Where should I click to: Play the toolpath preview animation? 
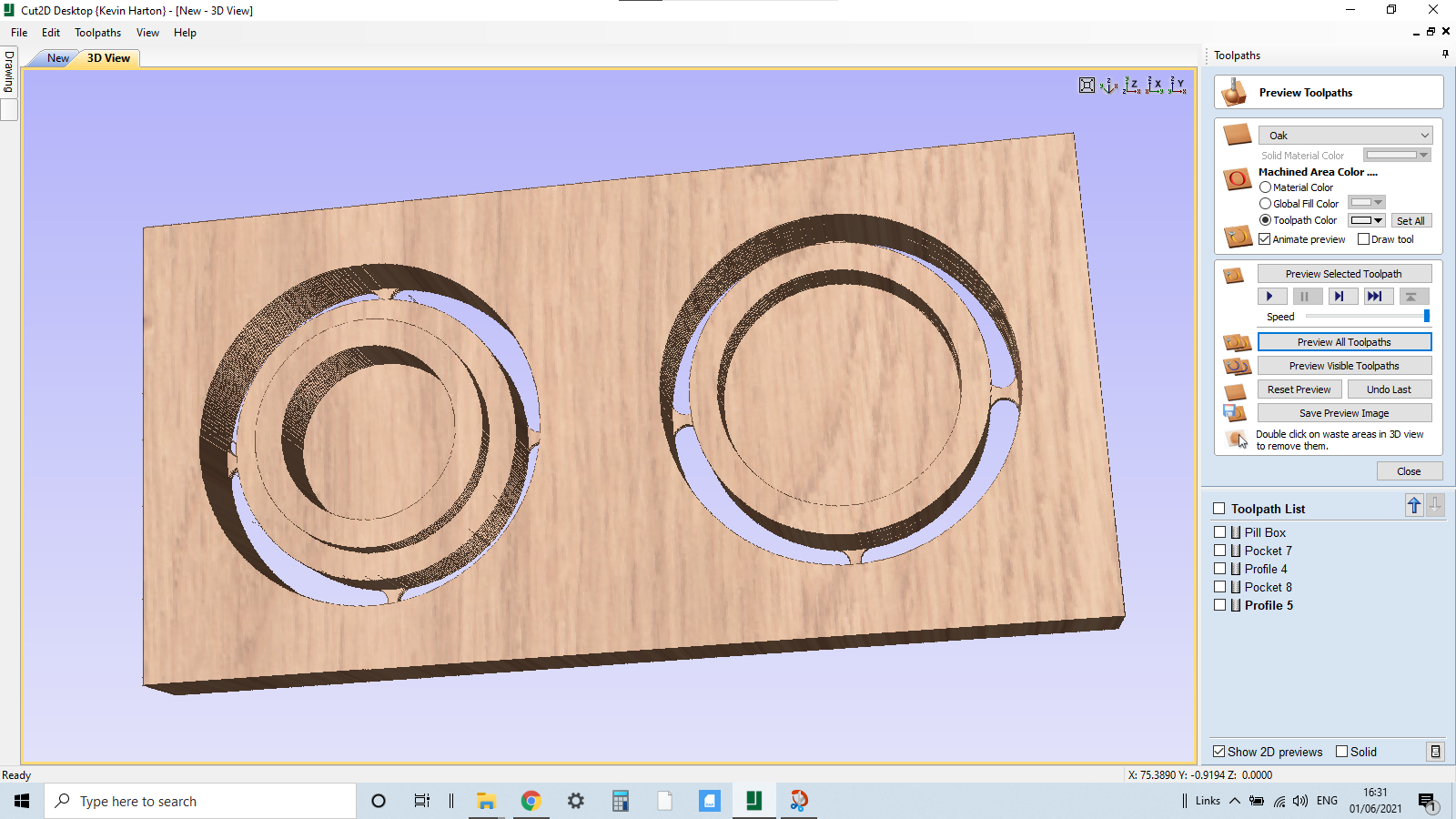pyautogui.click(x=1271, y=295)
